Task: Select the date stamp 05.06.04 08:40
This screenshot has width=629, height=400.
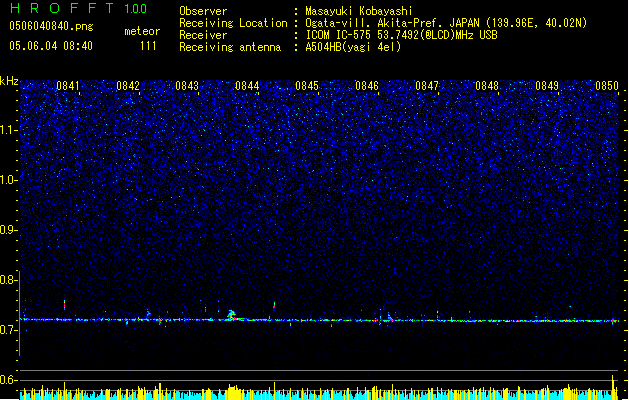Action: pos(51,46)
